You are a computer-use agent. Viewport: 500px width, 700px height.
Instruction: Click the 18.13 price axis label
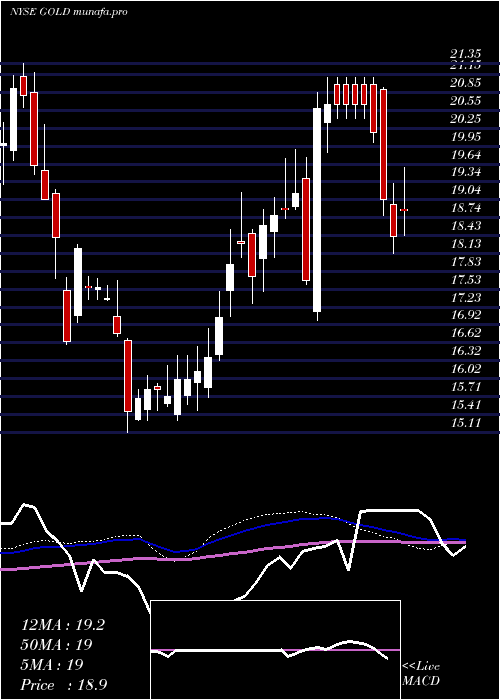pos(466,244)
